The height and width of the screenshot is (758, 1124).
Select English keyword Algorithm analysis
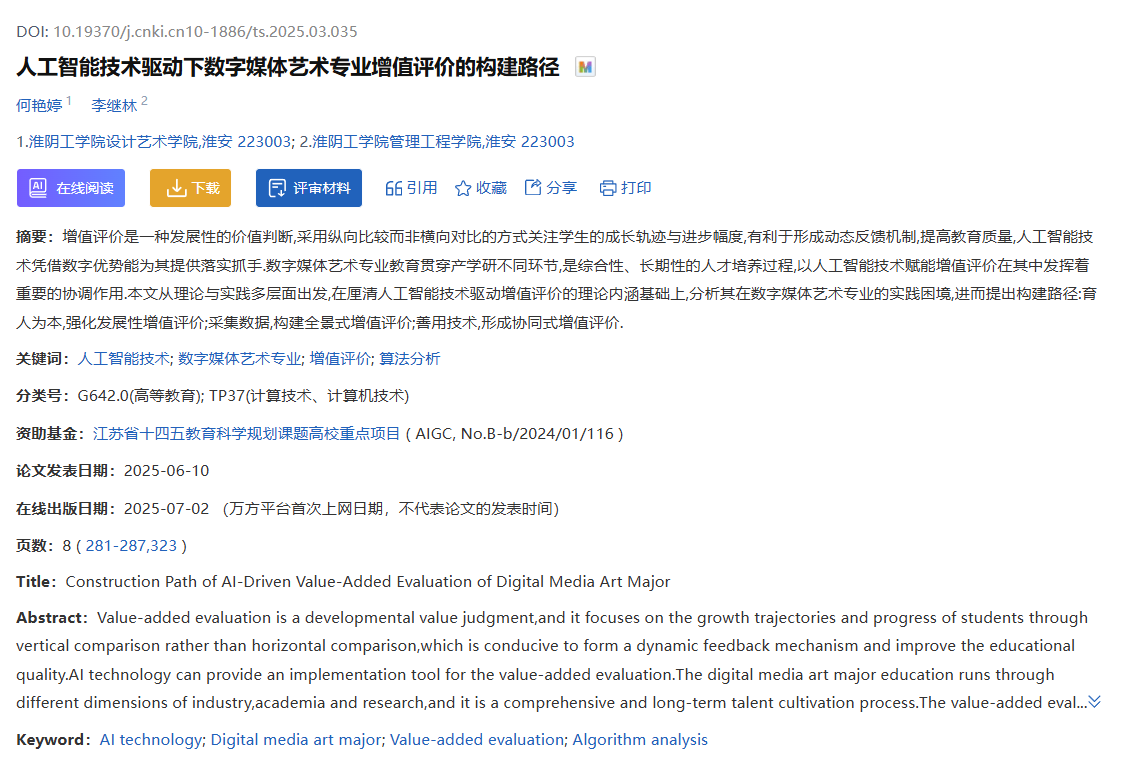tap(640, 740)
